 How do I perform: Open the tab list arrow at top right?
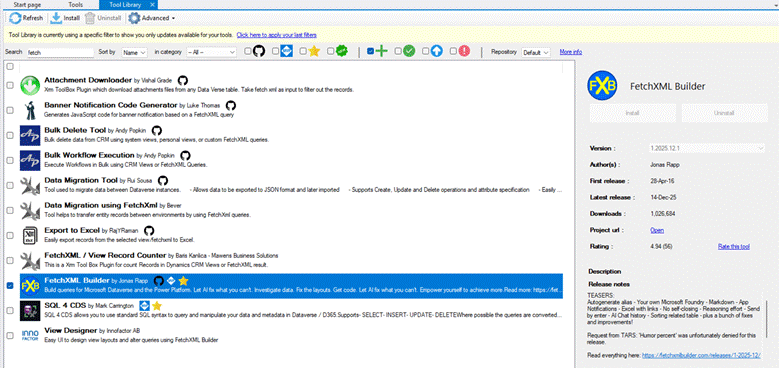pyautogui.click(x=776, y=5)
